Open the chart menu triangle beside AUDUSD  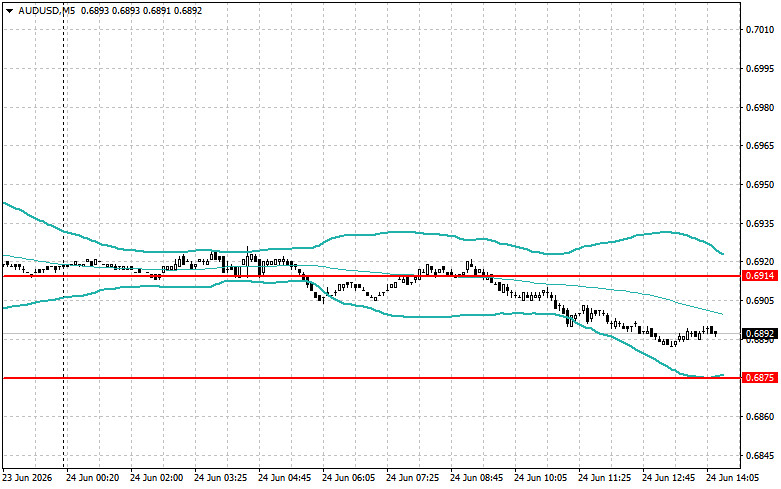[9, 11]
